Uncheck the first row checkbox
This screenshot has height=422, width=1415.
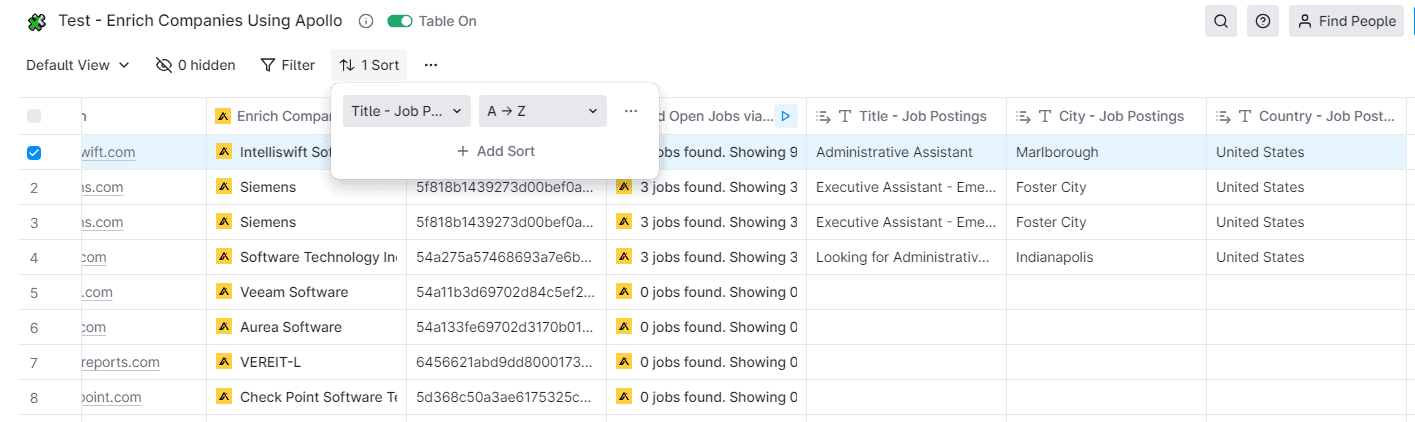click(x=34, y=152)
